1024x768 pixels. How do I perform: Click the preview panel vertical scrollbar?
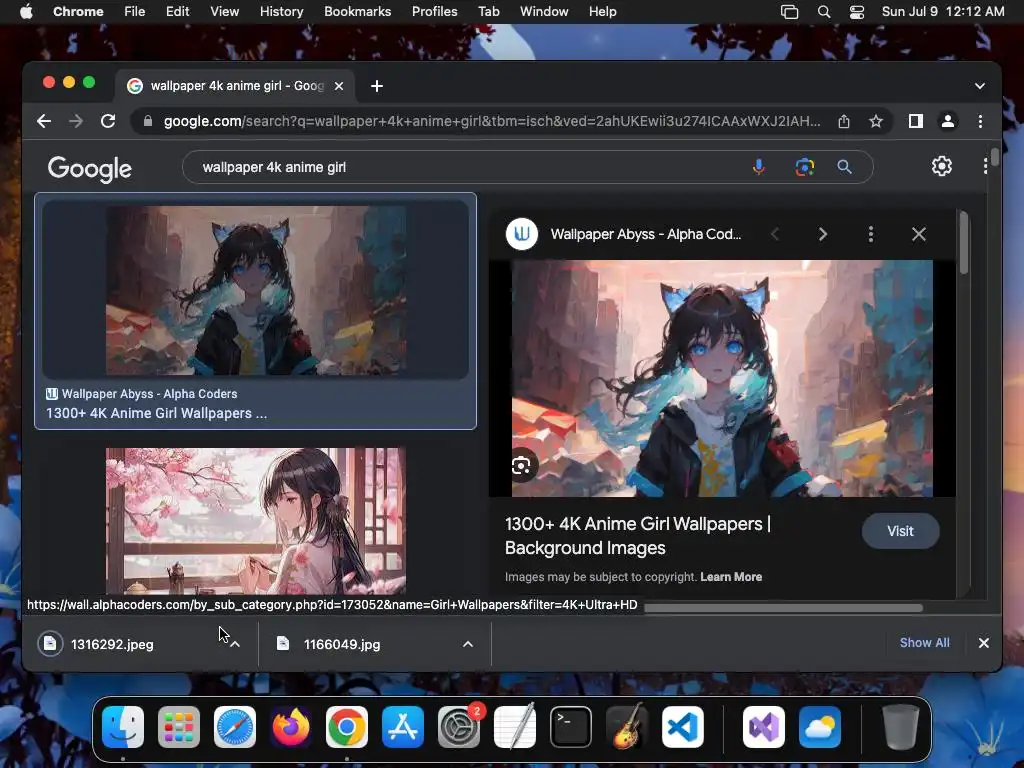click(x=963, y=242)
